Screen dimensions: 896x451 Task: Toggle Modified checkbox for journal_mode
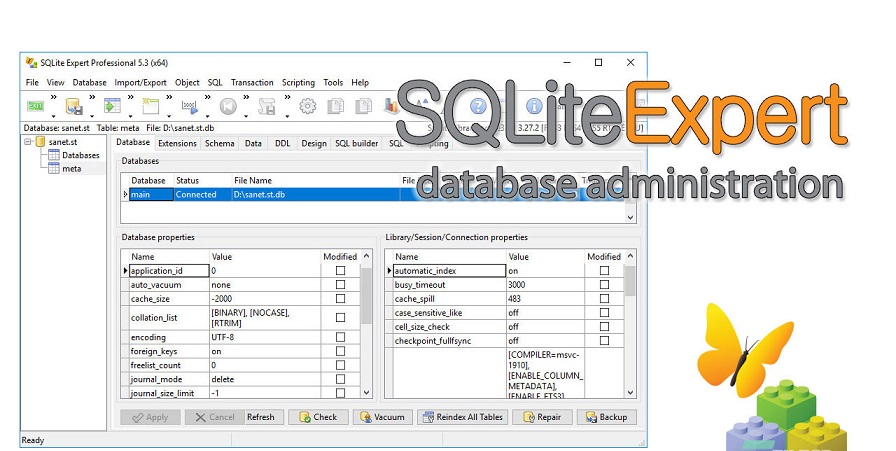tap(341, 379)
